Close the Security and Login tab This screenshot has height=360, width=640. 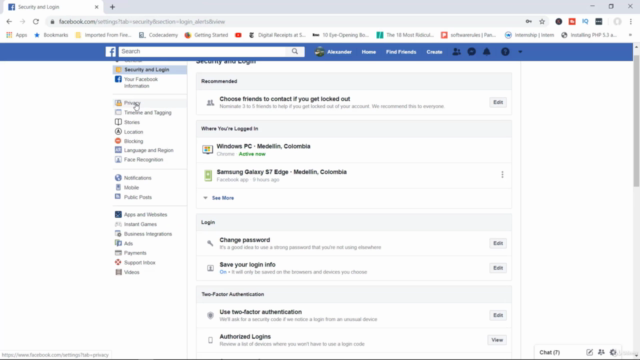click(97, 7)
